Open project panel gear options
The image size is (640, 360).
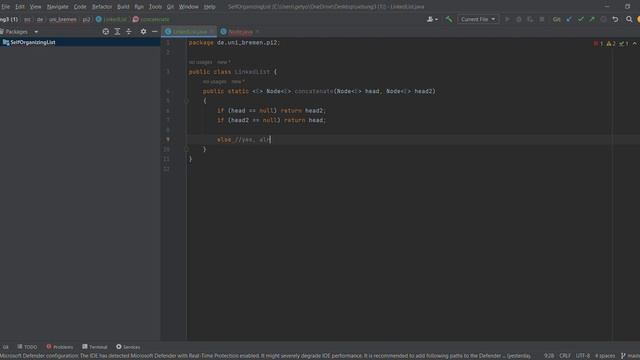(143, 31)
